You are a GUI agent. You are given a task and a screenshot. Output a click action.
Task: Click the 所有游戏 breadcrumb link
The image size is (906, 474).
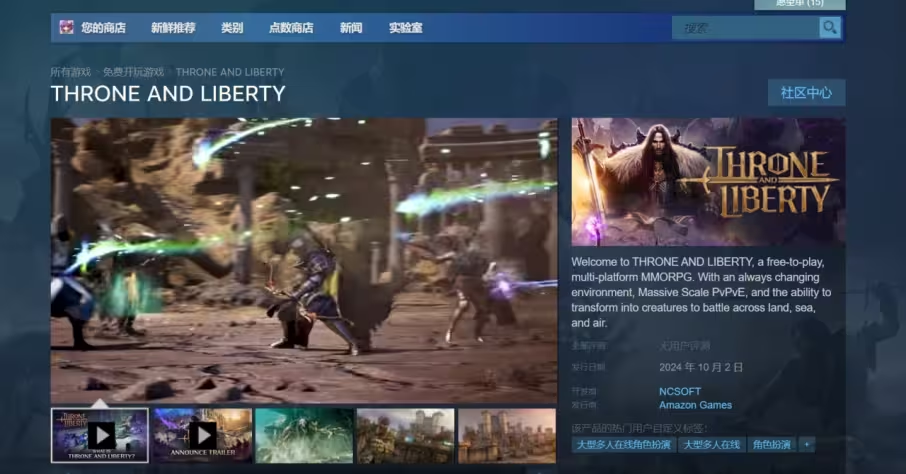point(70,72)
